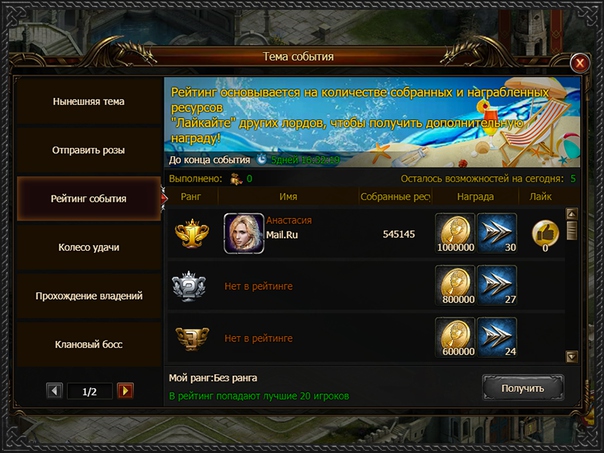
Task: Click the speed-up reward icon showing 30
Action: (x=497, y=233)
